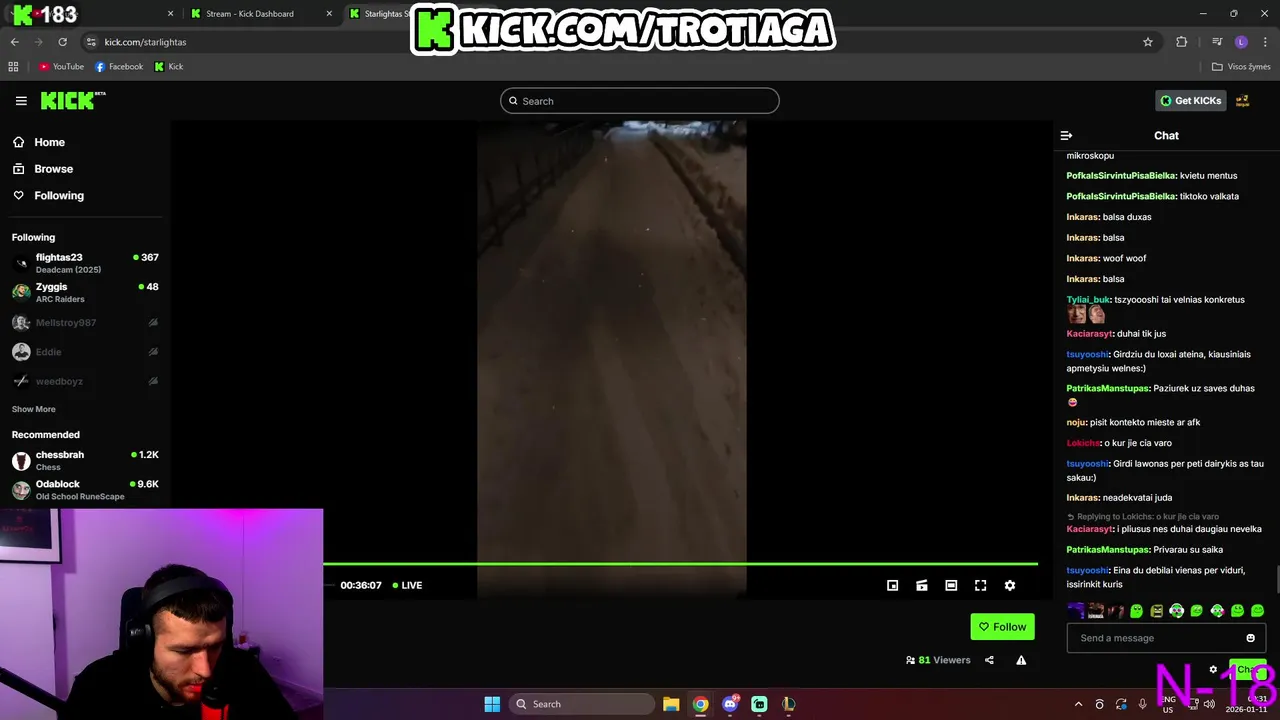Open Google Chrome taskbar icon
The height and width of the screenshot is (720, 1280).
coord(700,704)
